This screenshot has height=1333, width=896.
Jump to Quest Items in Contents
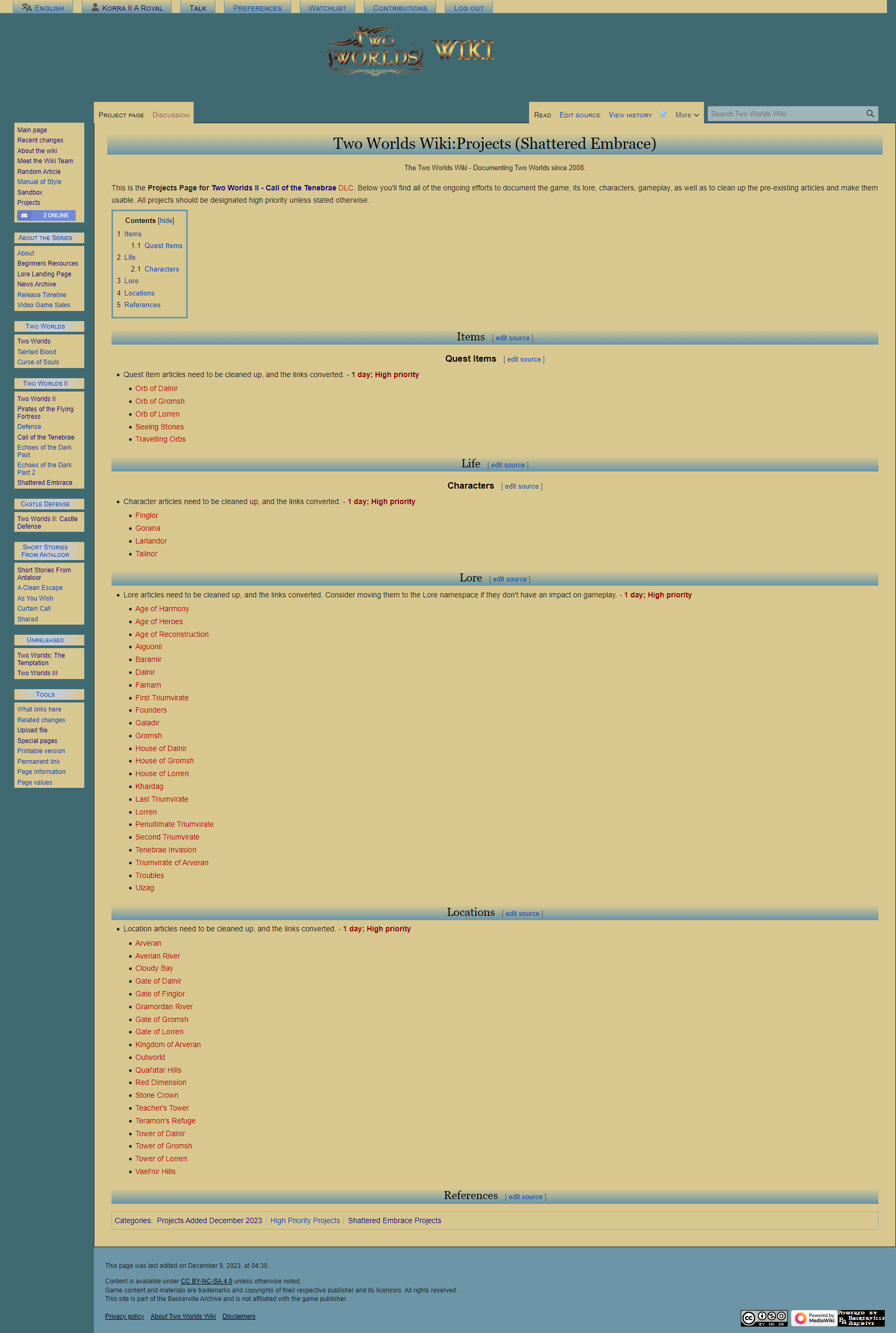click(163, 246)
